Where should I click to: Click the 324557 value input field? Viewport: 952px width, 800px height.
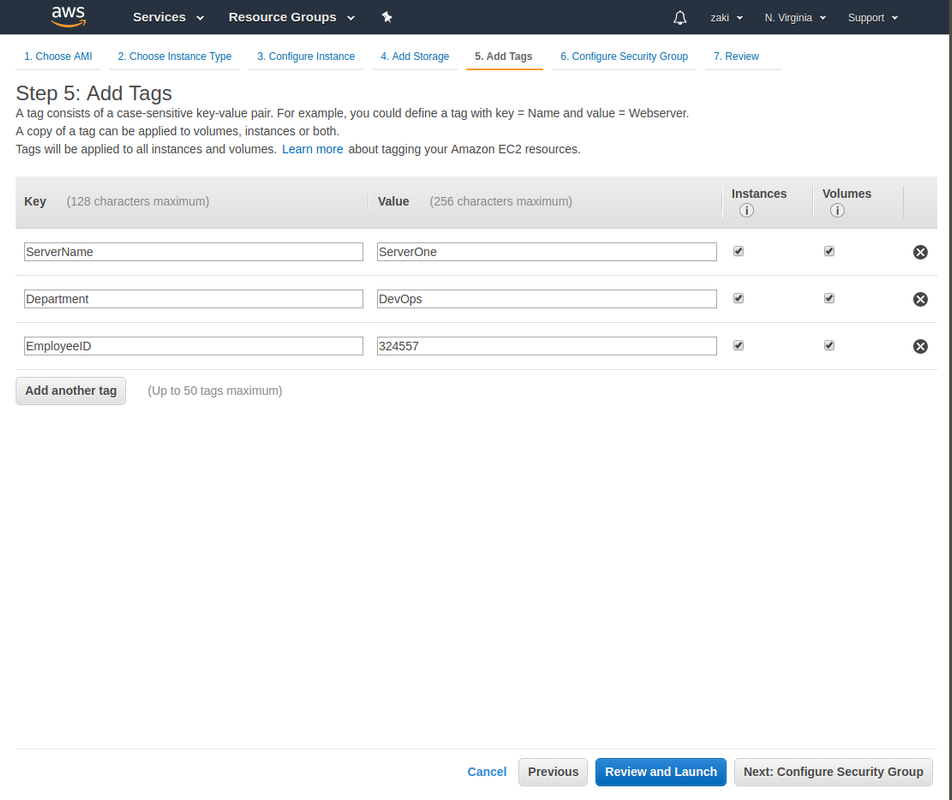point(546,346)
